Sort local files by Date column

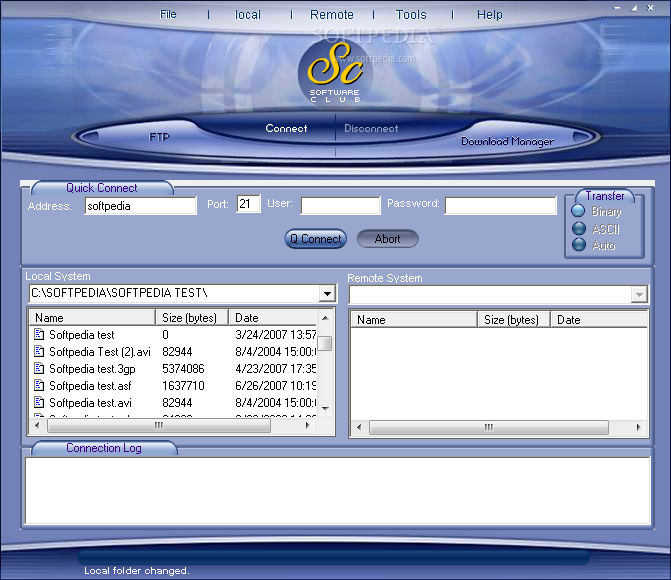point(273,318)
